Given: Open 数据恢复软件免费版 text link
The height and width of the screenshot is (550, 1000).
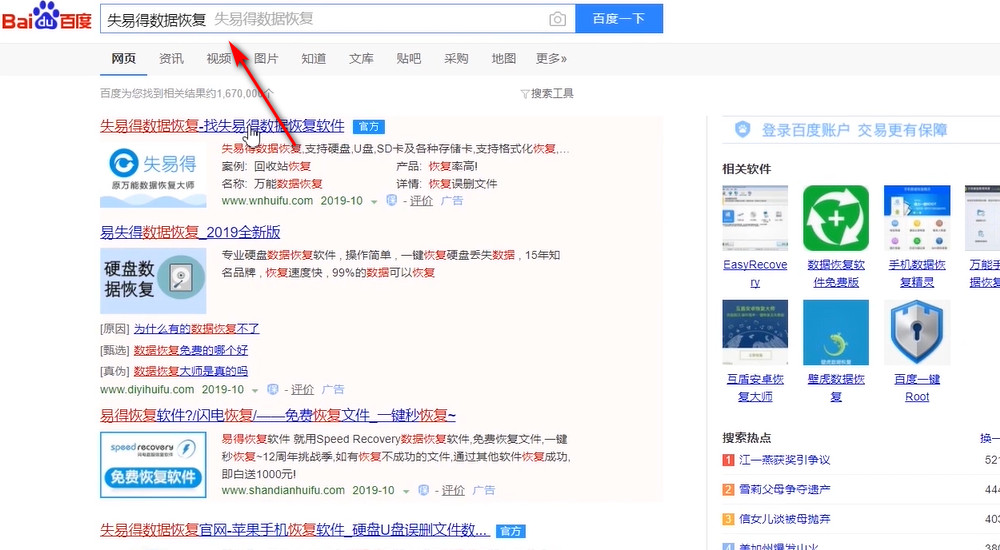Looking at the screenshot, I should point(835,273).
